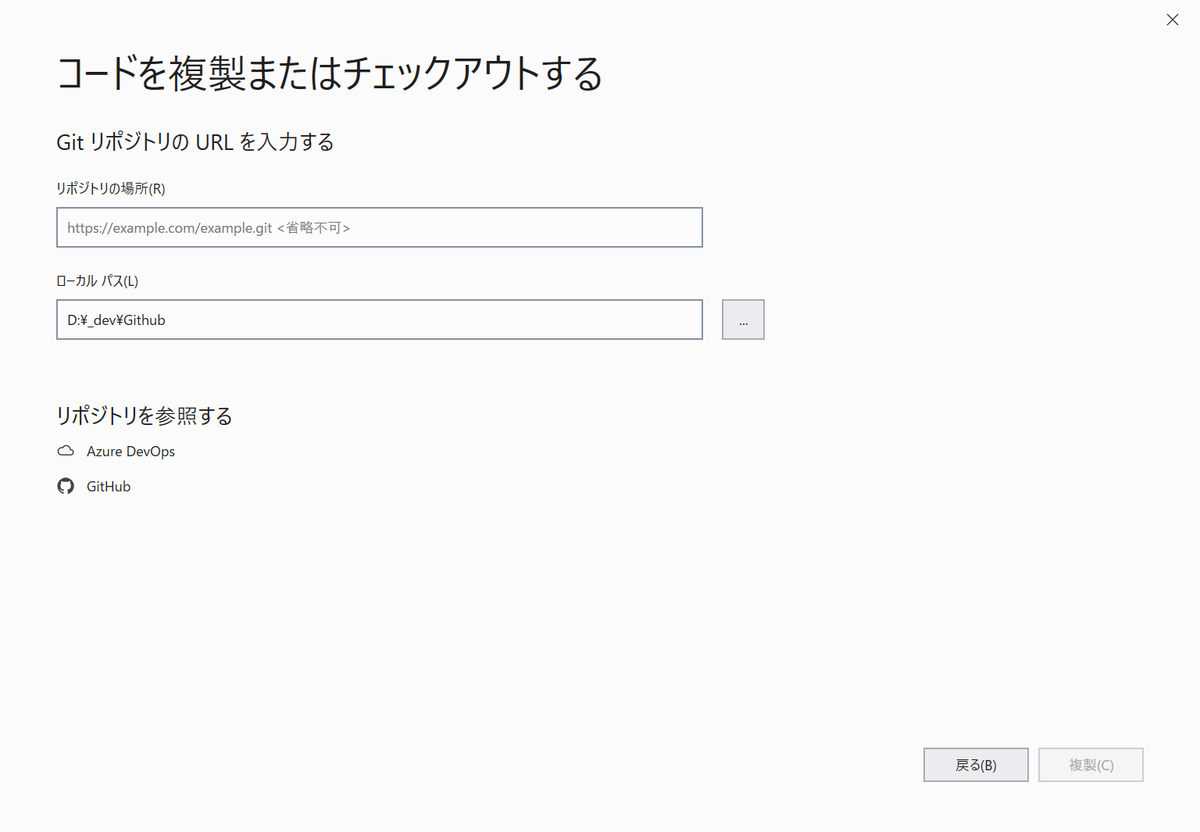This screenshot has height=832, width=1200.
Task: Click the Git リポジトリの URL heading
Action: [x=196, y=142]
